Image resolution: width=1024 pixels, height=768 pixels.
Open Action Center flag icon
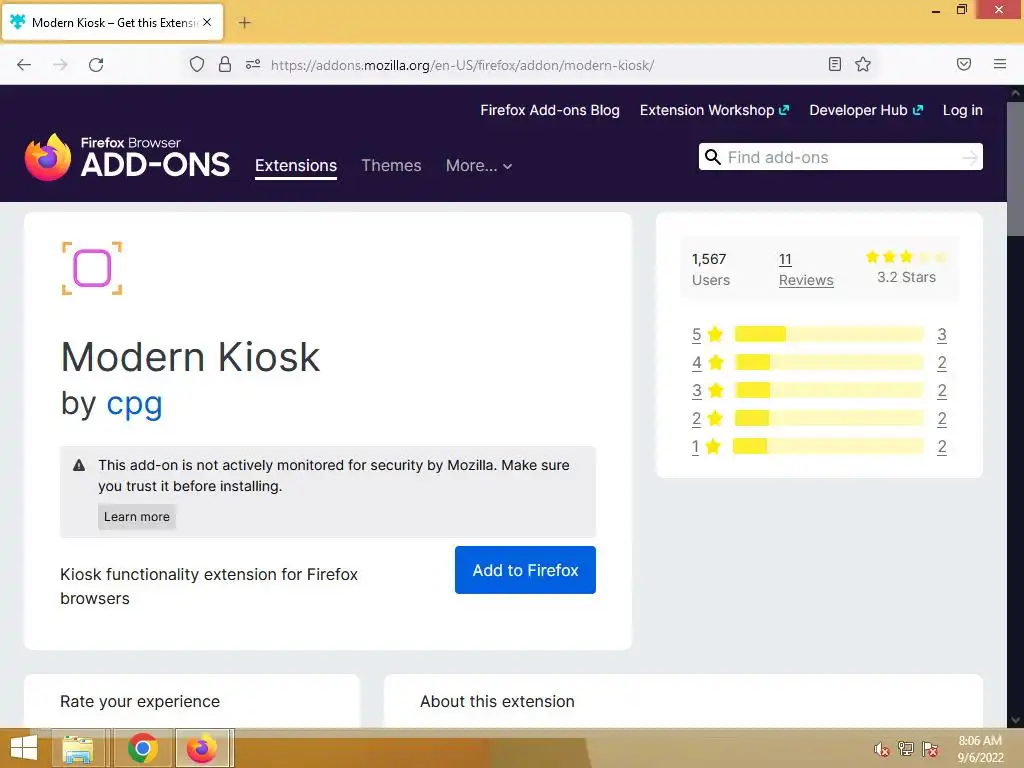tap(930, 749)
